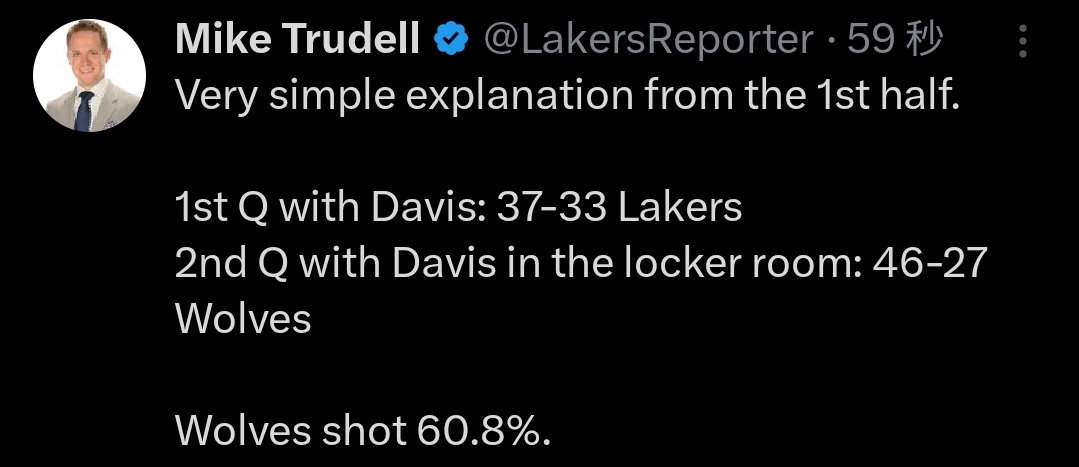
Task: Open the three-dot more options menu
Action: coord(1023,41)
